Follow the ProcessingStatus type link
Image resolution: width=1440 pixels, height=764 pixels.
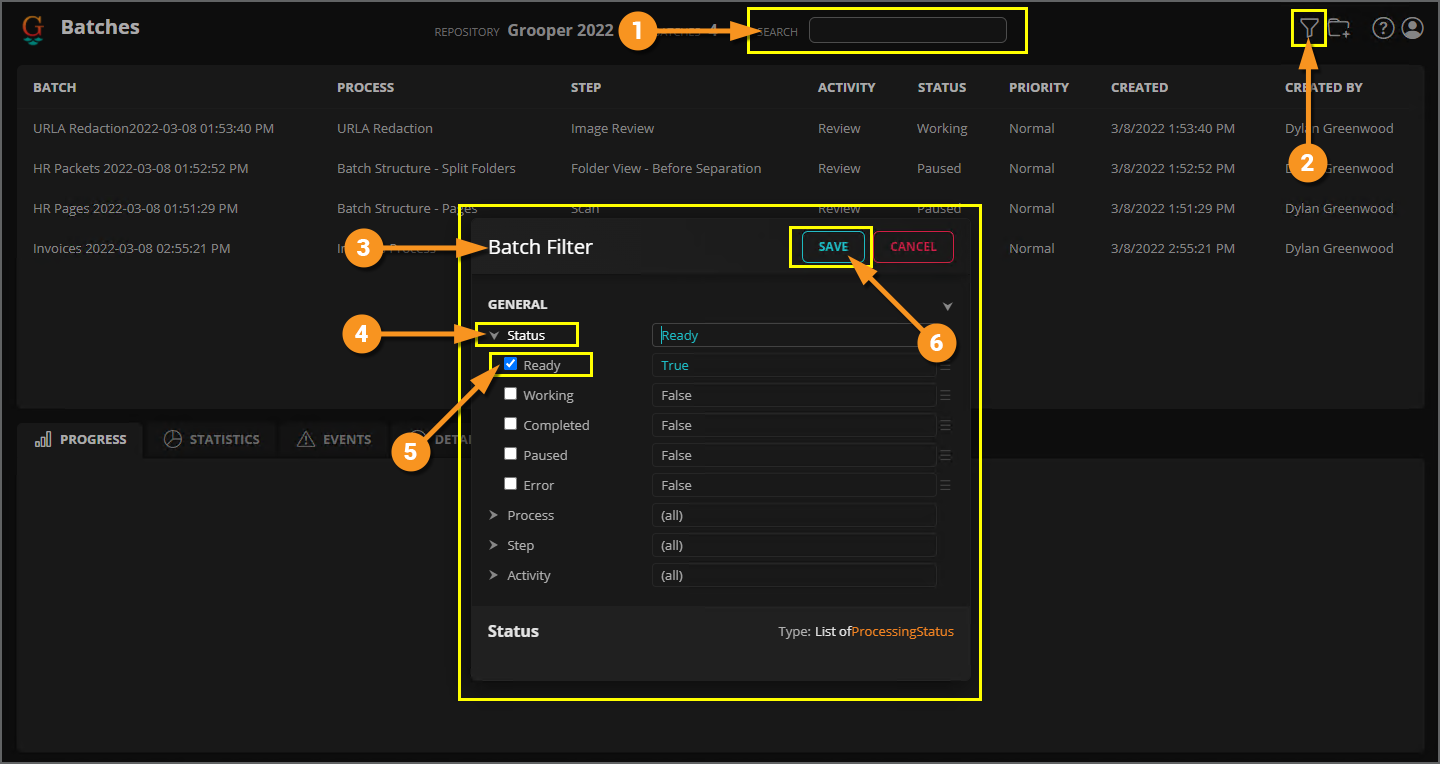(x=902, y=631)
